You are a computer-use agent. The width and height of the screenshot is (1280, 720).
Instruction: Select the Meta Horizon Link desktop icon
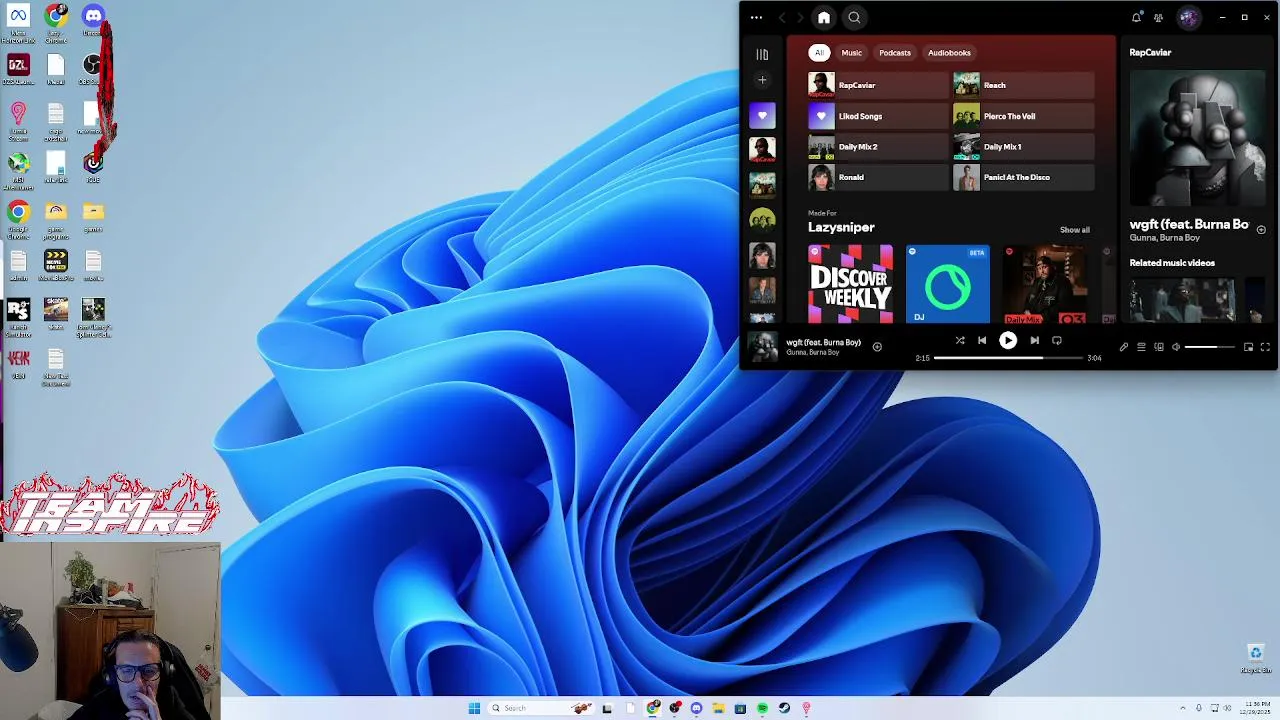18,22
